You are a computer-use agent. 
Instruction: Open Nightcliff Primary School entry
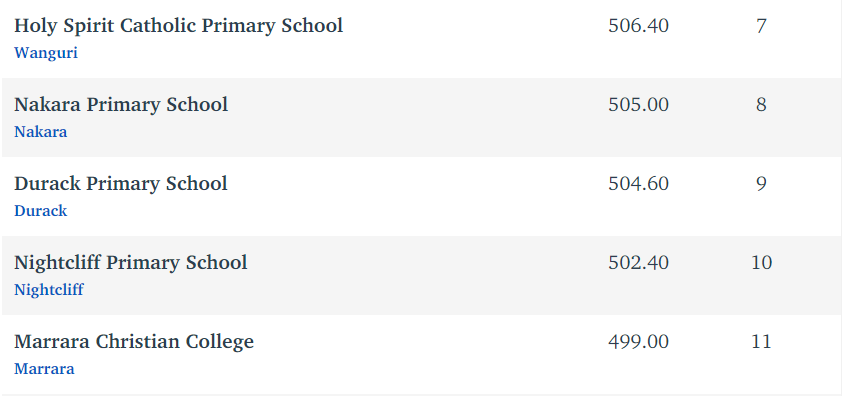(130, 263)
